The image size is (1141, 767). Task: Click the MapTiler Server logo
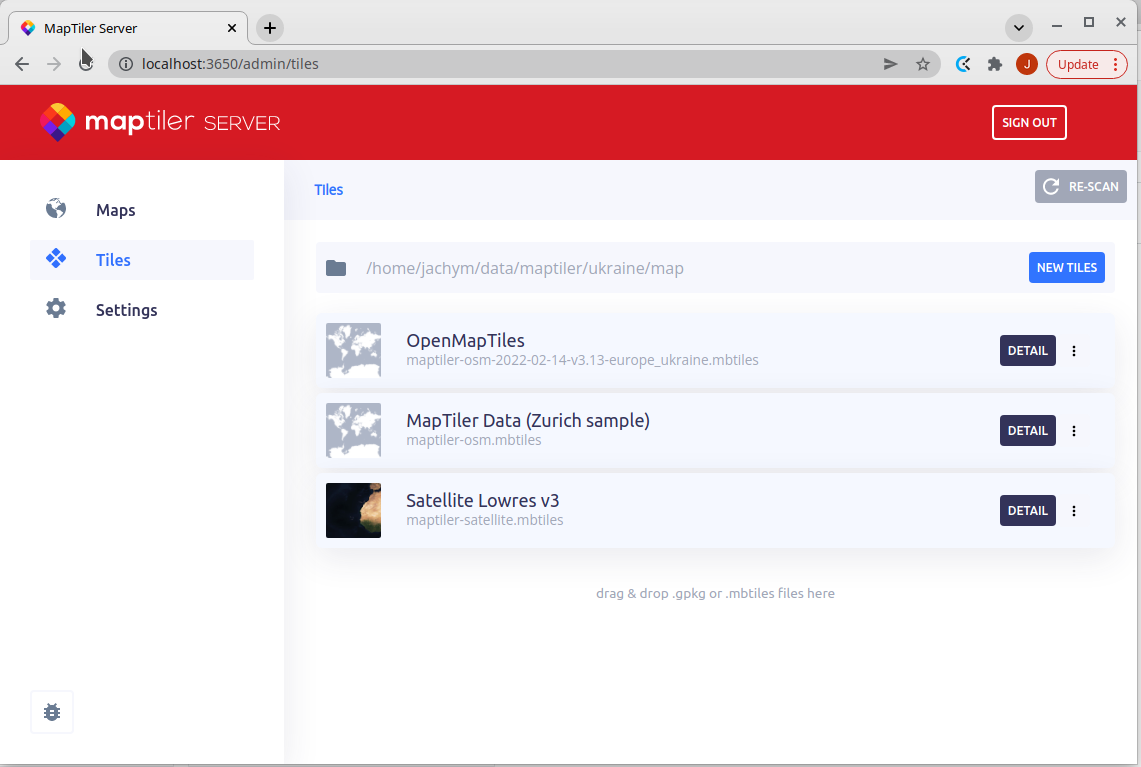(160, 122)
